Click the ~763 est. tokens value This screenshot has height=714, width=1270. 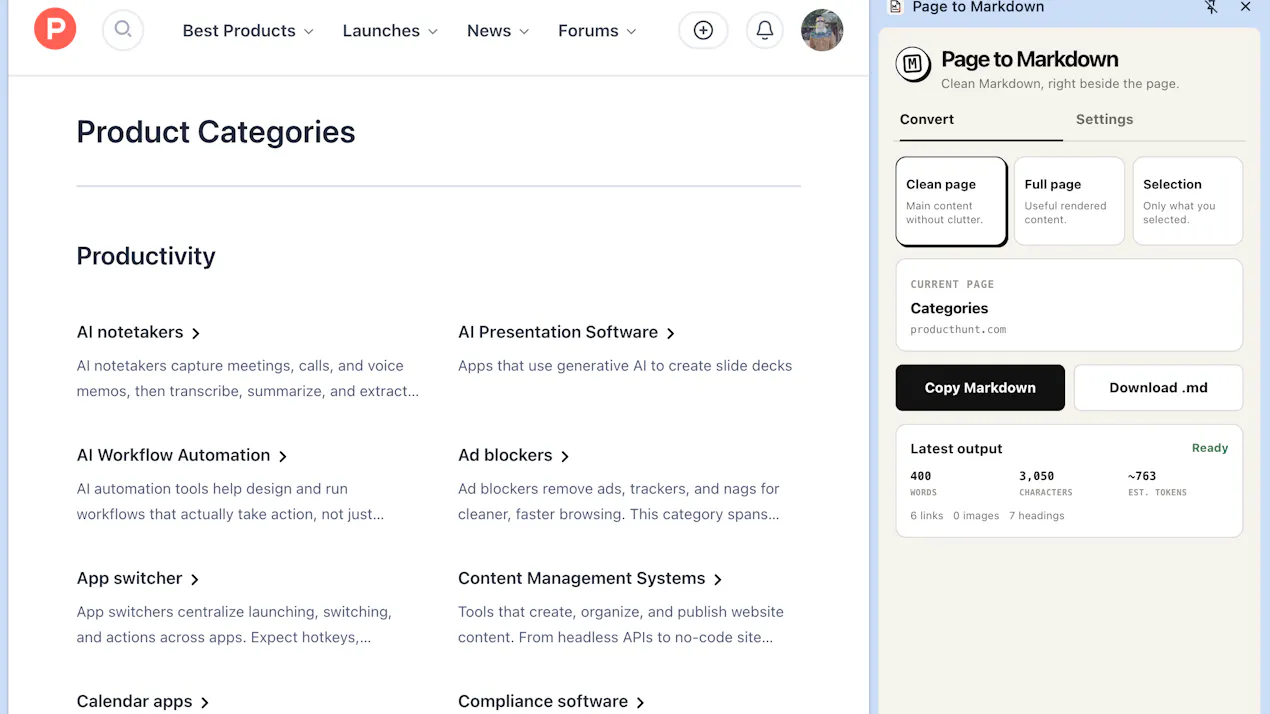pyautogui.click(x=1142, y=476)
